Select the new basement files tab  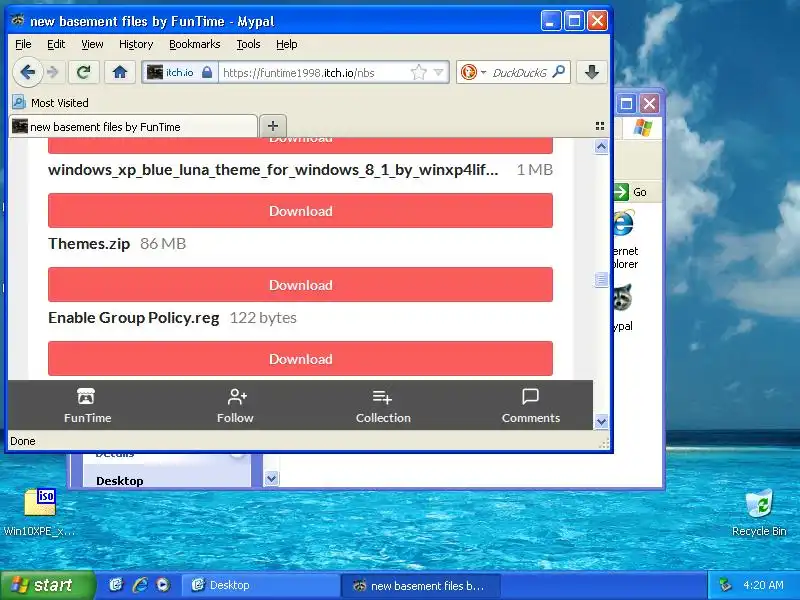[134, 127]
